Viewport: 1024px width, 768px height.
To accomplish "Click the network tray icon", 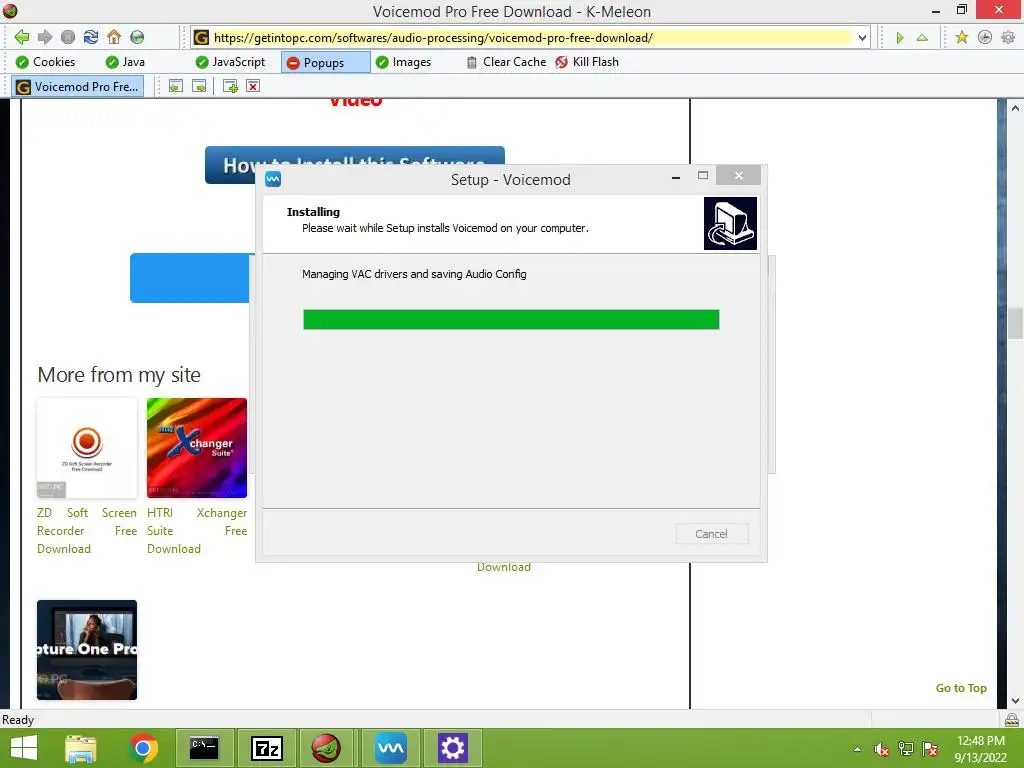I will [906, 749].
